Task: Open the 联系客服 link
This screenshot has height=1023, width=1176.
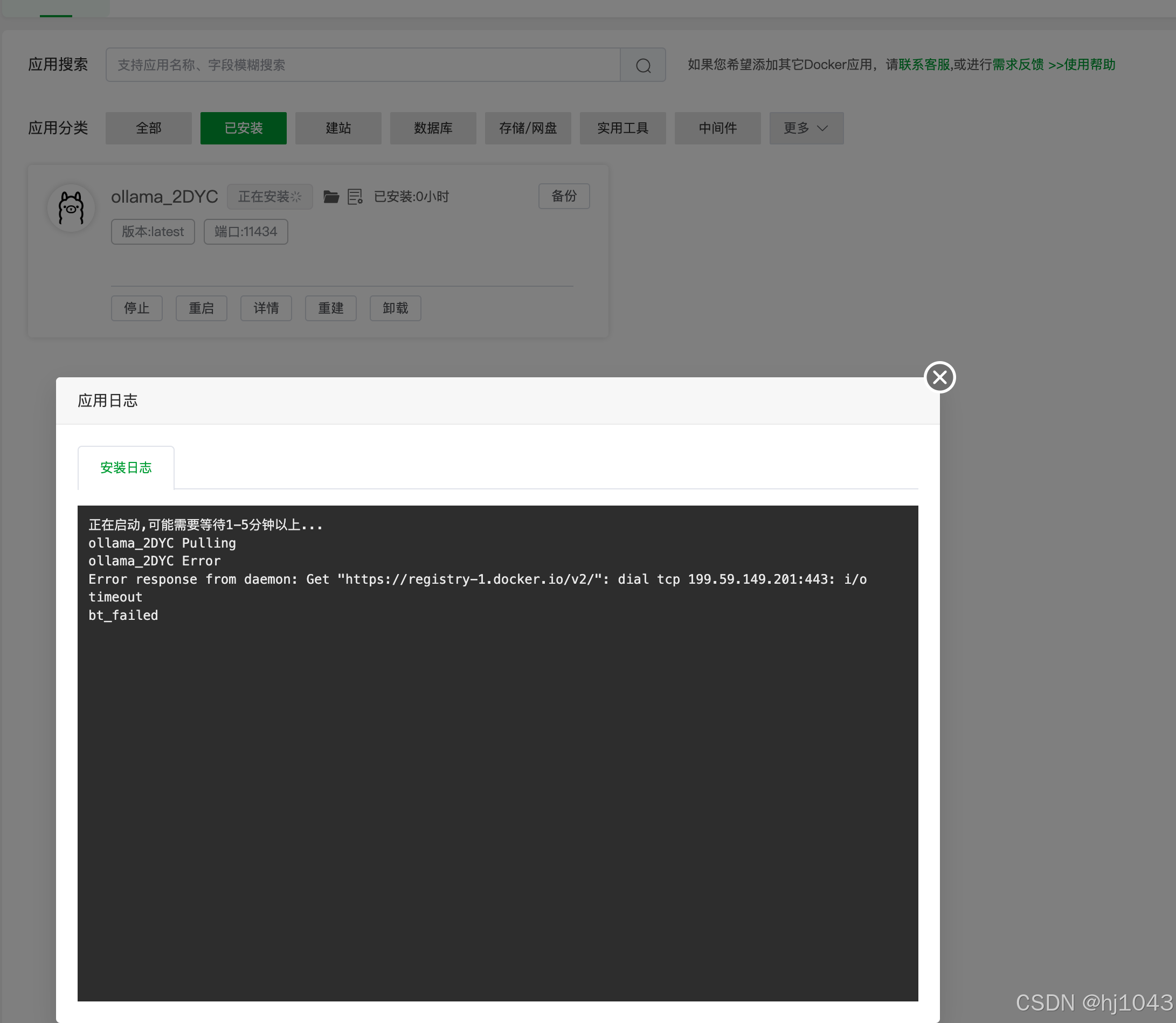Action: coord(924,65)
